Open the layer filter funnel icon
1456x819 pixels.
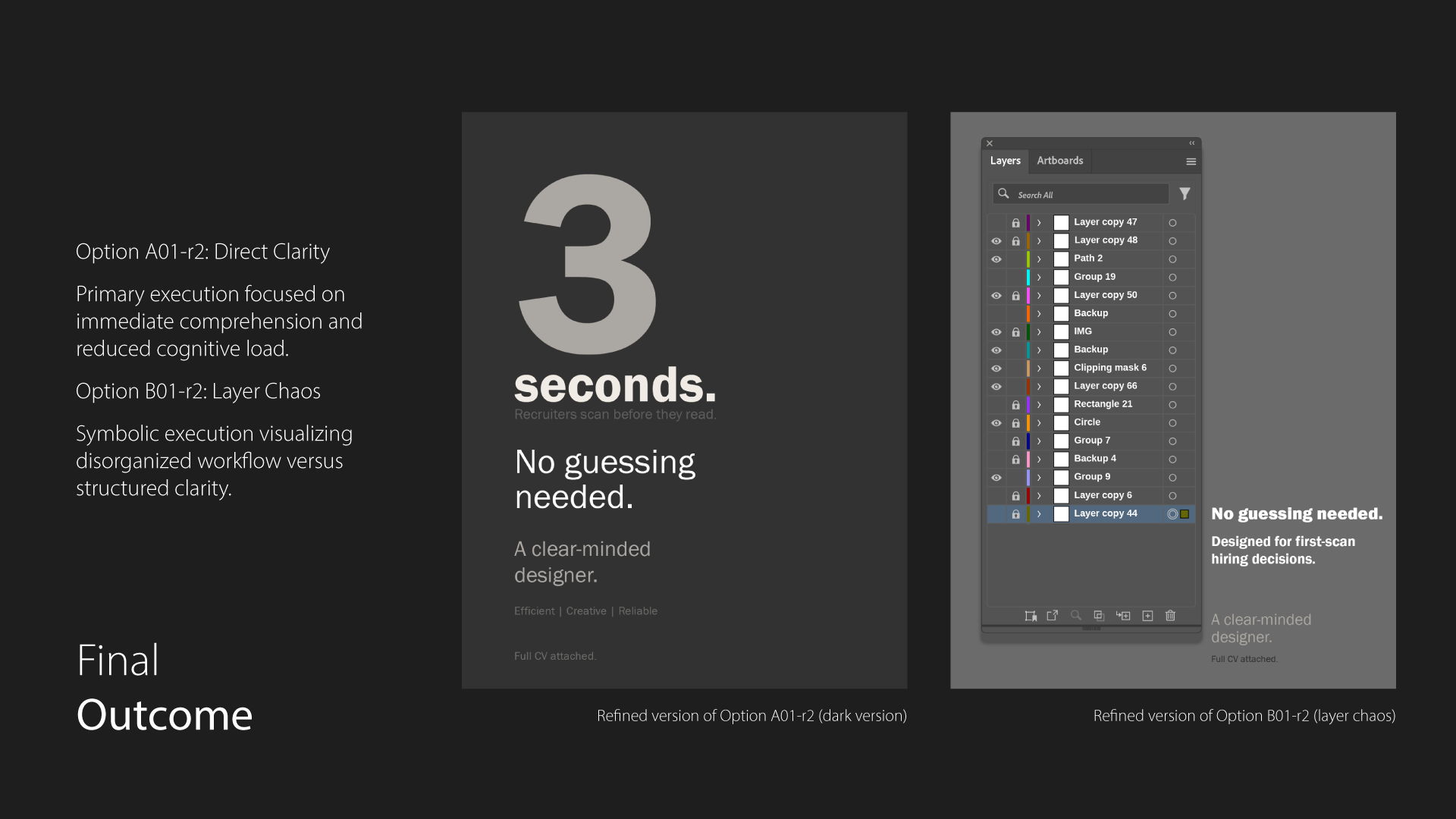pyautogui.click(x=1185, y=194)
